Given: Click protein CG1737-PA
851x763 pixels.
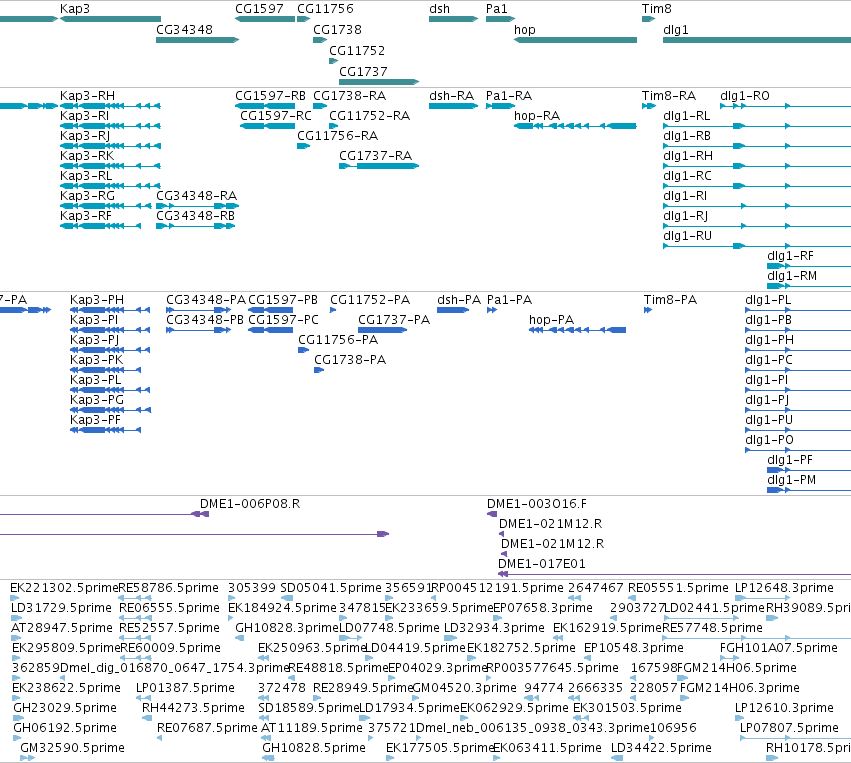Looking at the screenshot, I should pyautogui.click(x=383, y=330).
